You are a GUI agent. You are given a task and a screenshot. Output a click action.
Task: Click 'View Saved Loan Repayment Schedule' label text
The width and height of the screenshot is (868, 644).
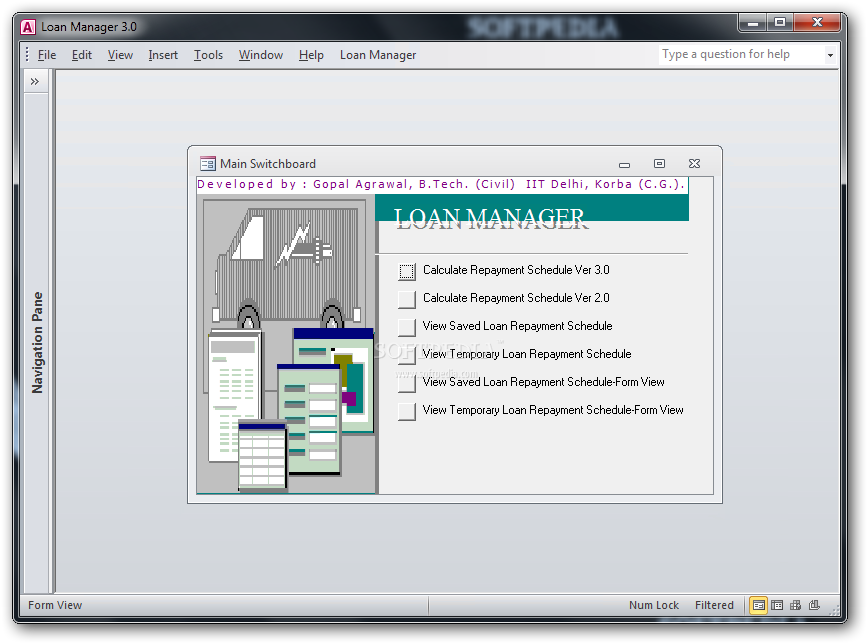coord(518,326)
